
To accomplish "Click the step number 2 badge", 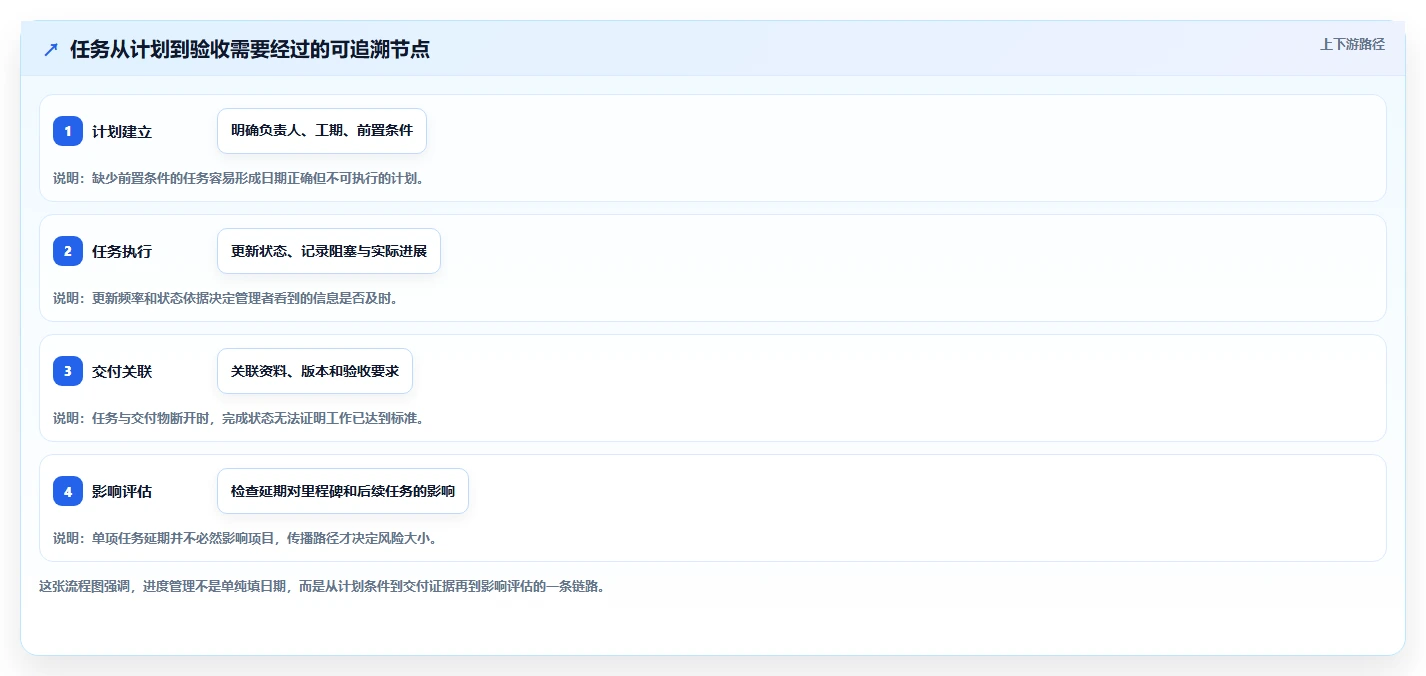I will click(x=68, y=251).
